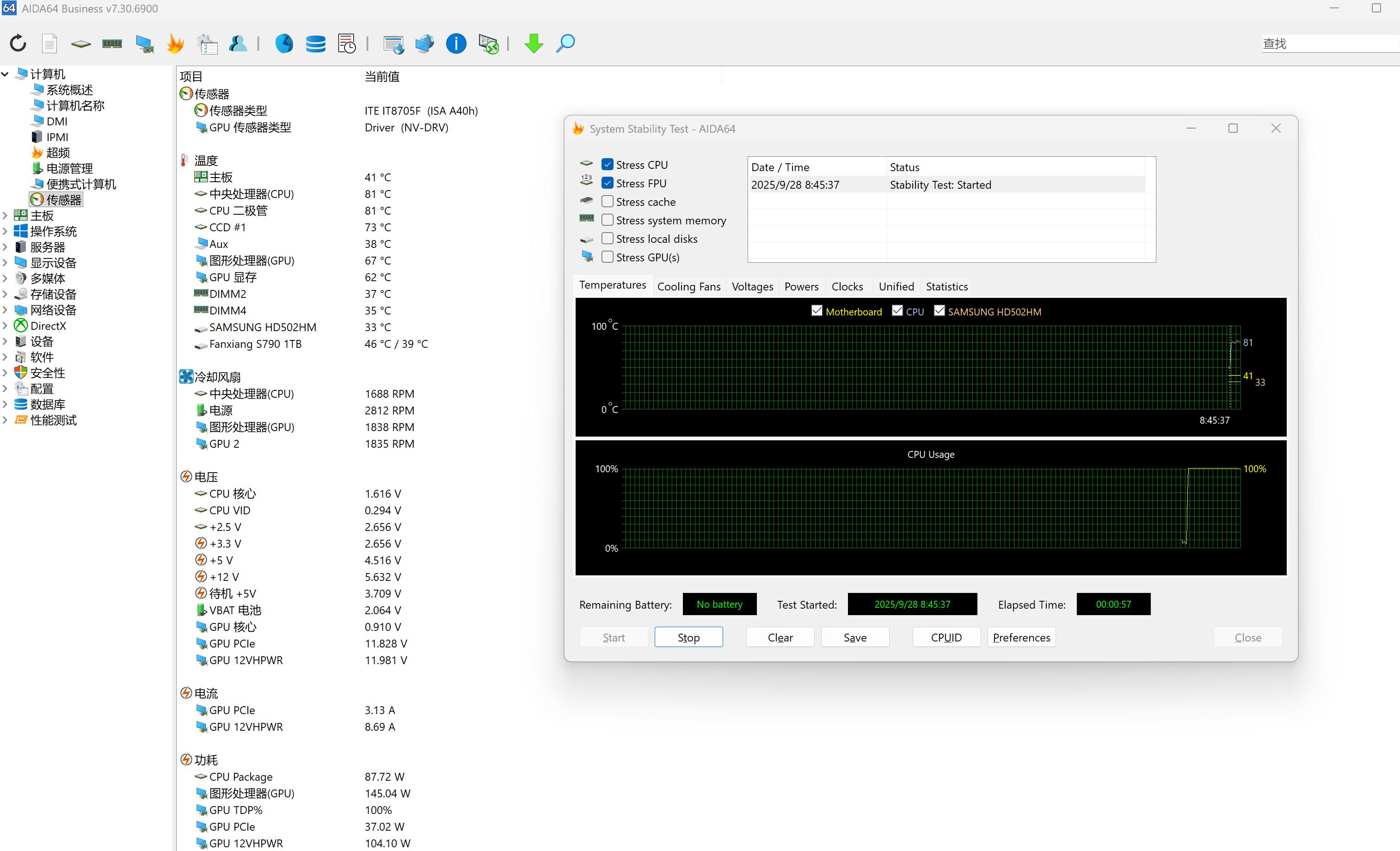Viewport: 1400px width, 851px height.
Task: Open the Report page icon in toolbar
Action: [49, 43]
